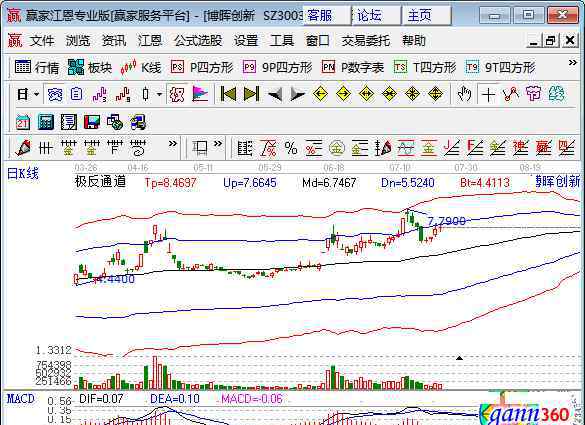Image resolution: width=585 pixels, height=425 pixels.
Task: Click the red pencil drawing tool
Action: [x=23, y=148]
